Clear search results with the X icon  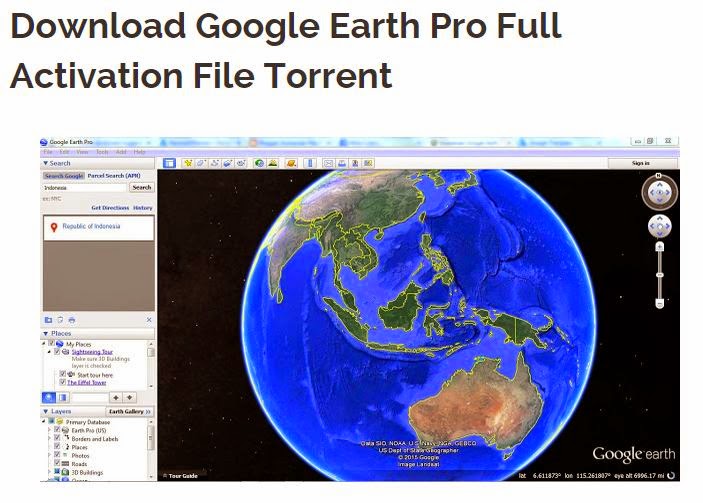(x=149, y=320)
